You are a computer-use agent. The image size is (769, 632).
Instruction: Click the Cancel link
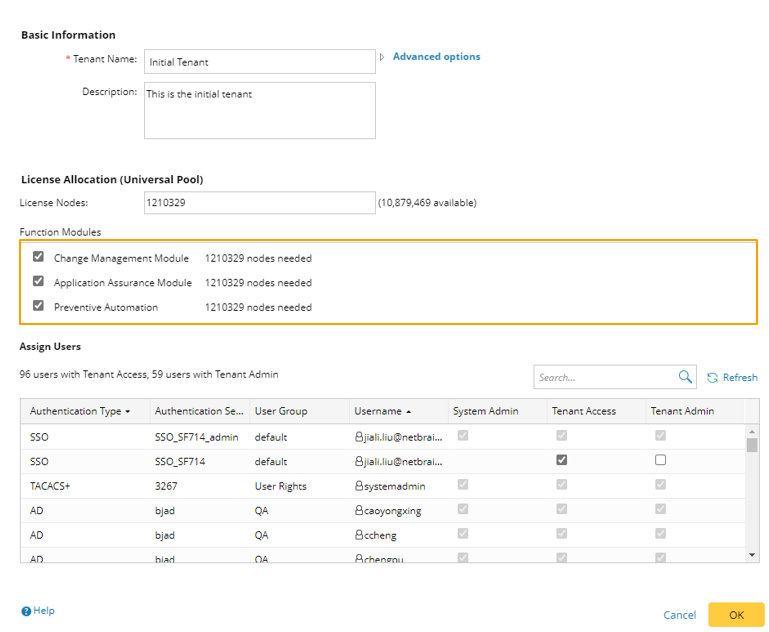[x=679, y=615]
